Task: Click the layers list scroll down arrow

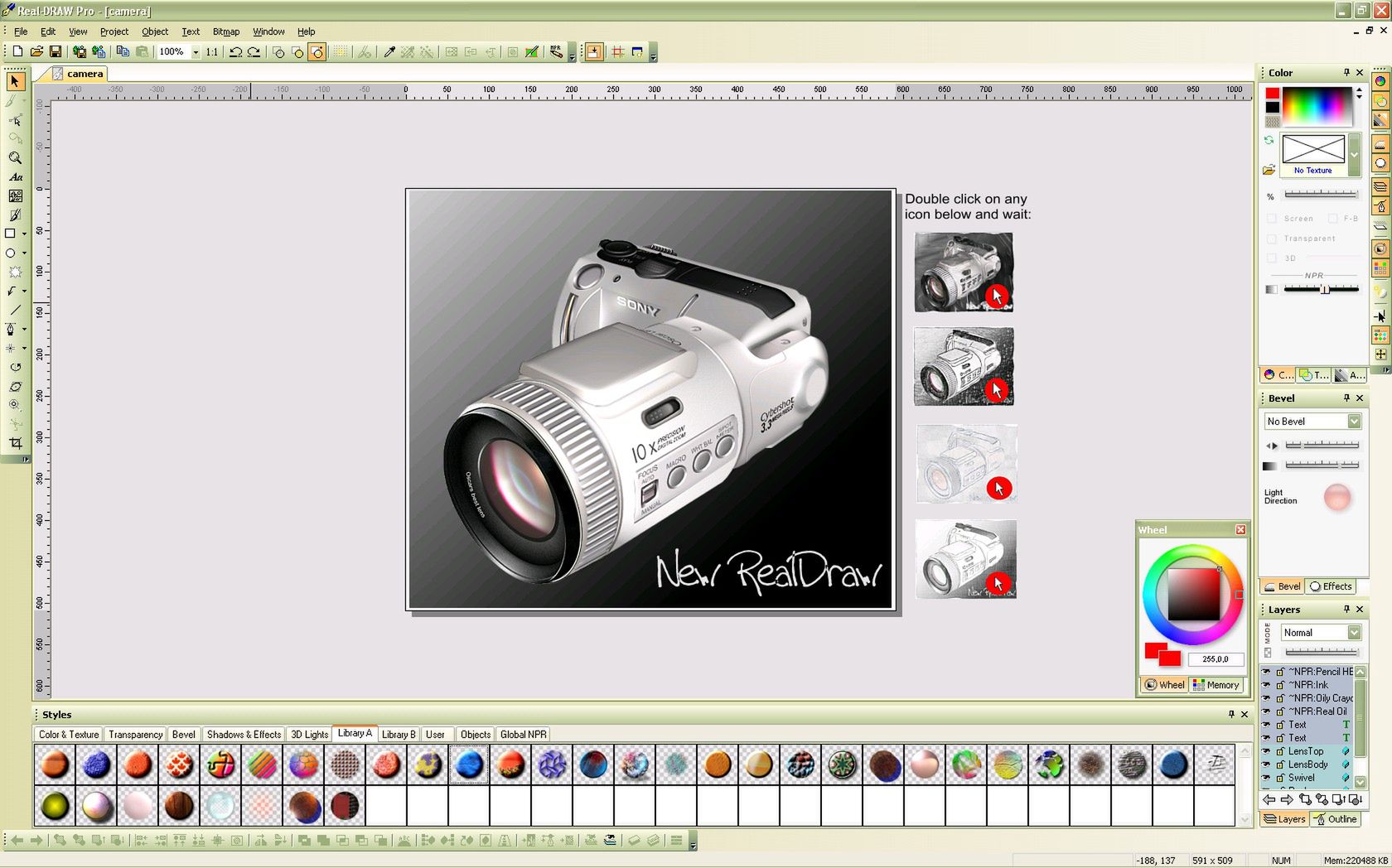Action: click(x=1360, y=781)
